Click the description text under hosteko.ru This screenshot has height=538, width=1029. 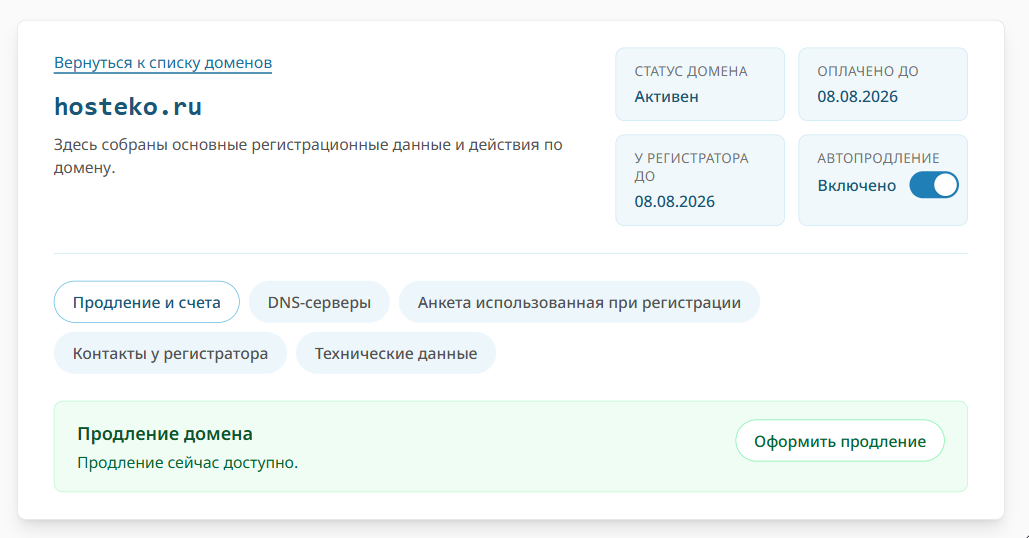[x=308, y=155]
